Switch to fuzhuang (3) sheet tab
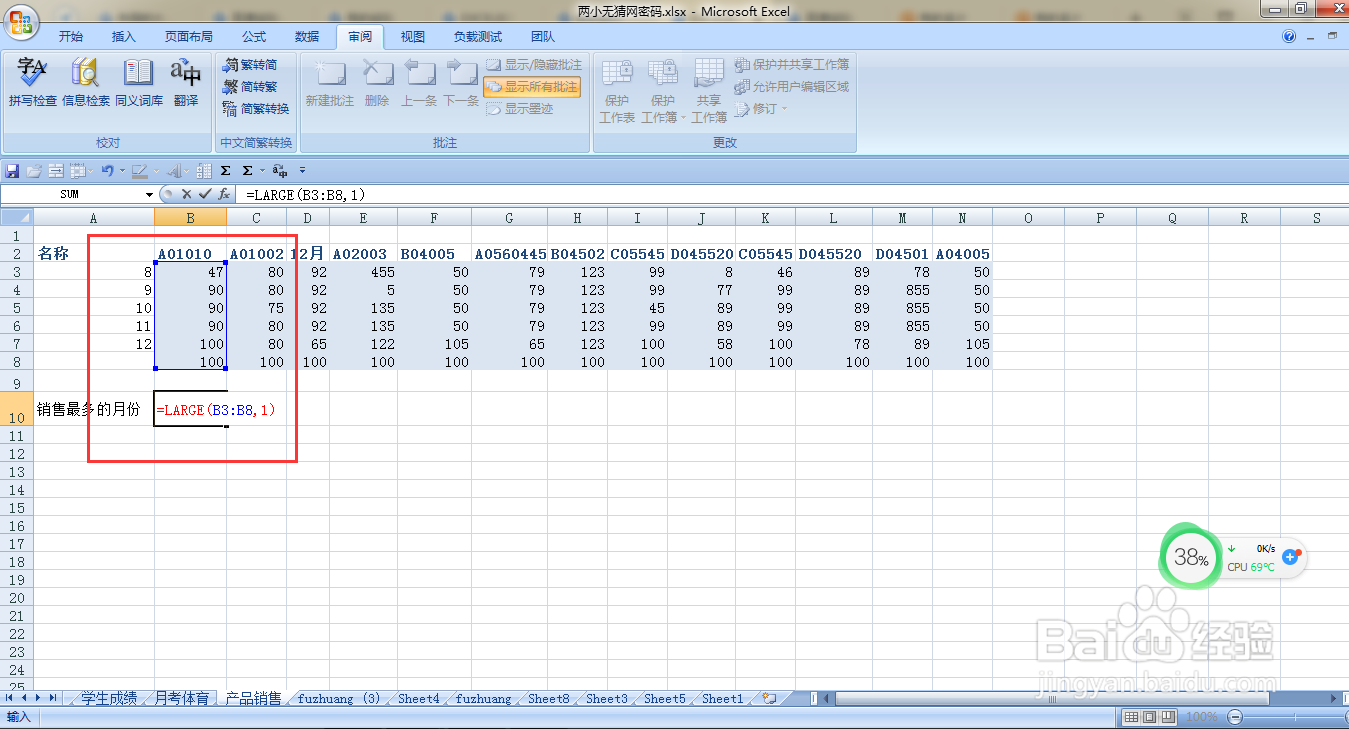The width and height of the screenshot is (1349, 729). [x=339, y=699]
